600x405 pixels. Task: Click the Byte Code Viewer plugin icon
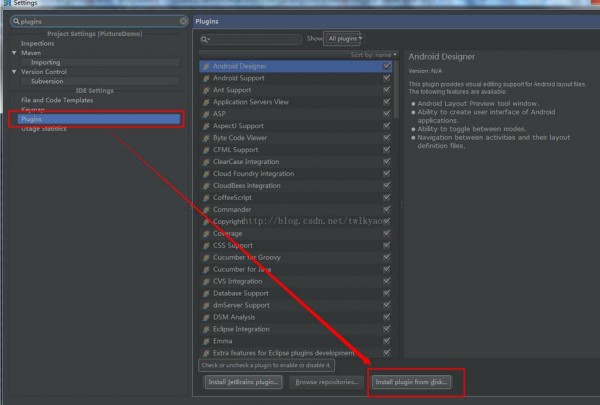point(206,138)
